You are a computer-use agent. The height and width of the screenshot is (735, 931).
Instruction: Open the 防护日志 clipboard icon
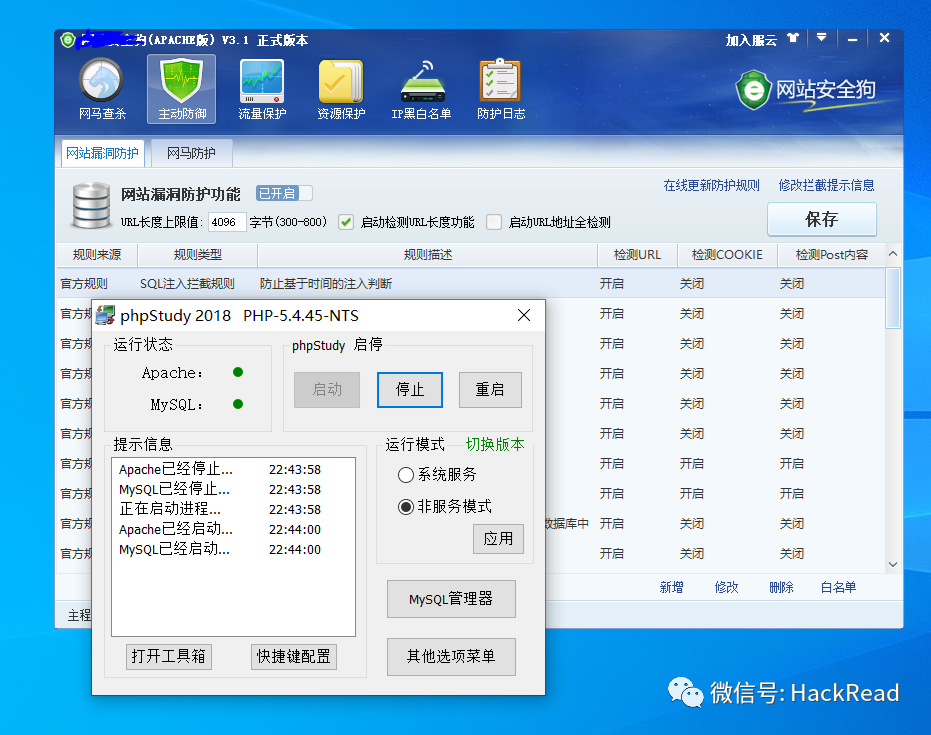click(x=501, y=89)
